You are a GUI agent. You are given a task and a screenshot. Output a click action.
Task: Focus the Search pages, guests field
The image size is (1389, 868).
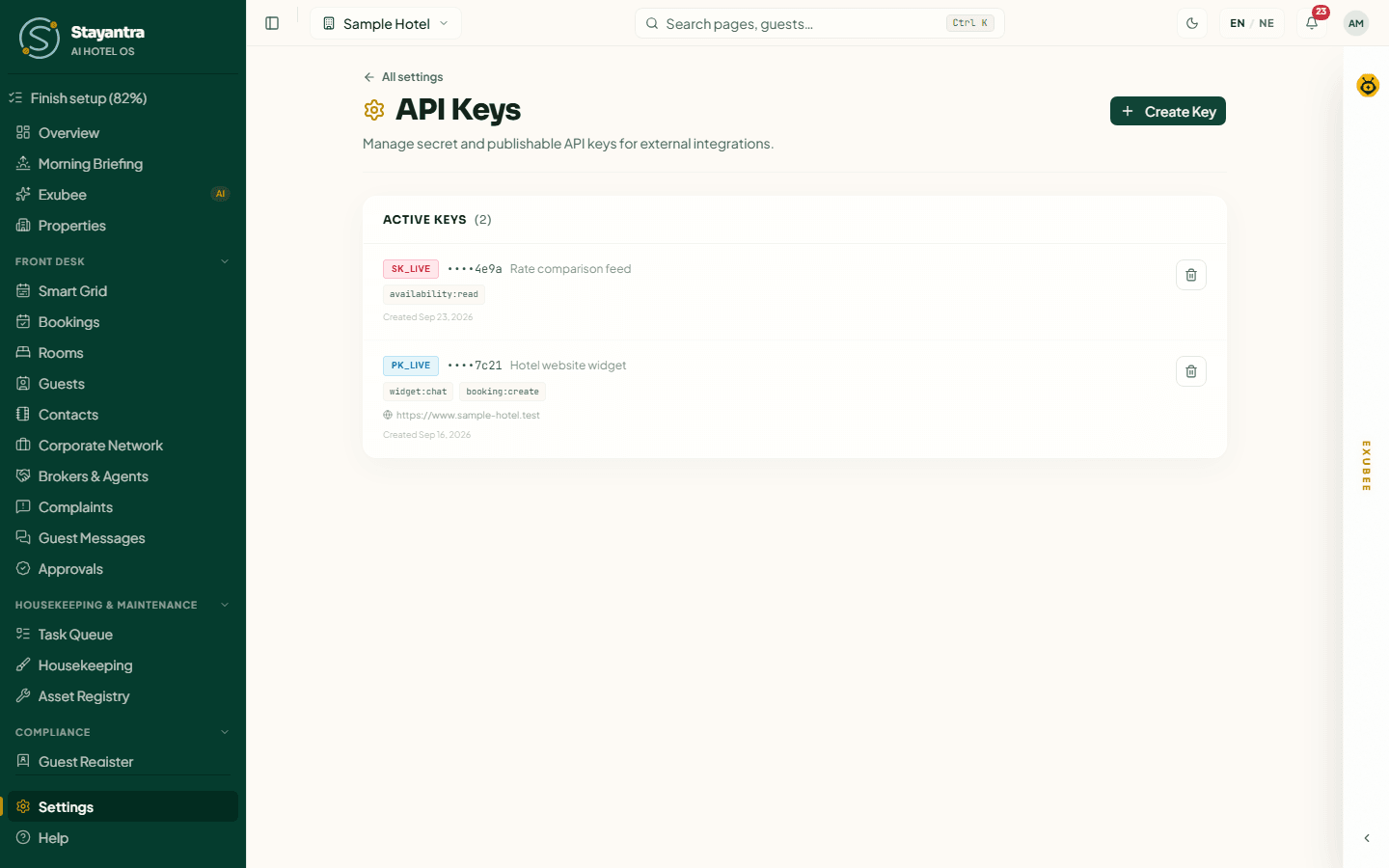click(x=819, y=23)
